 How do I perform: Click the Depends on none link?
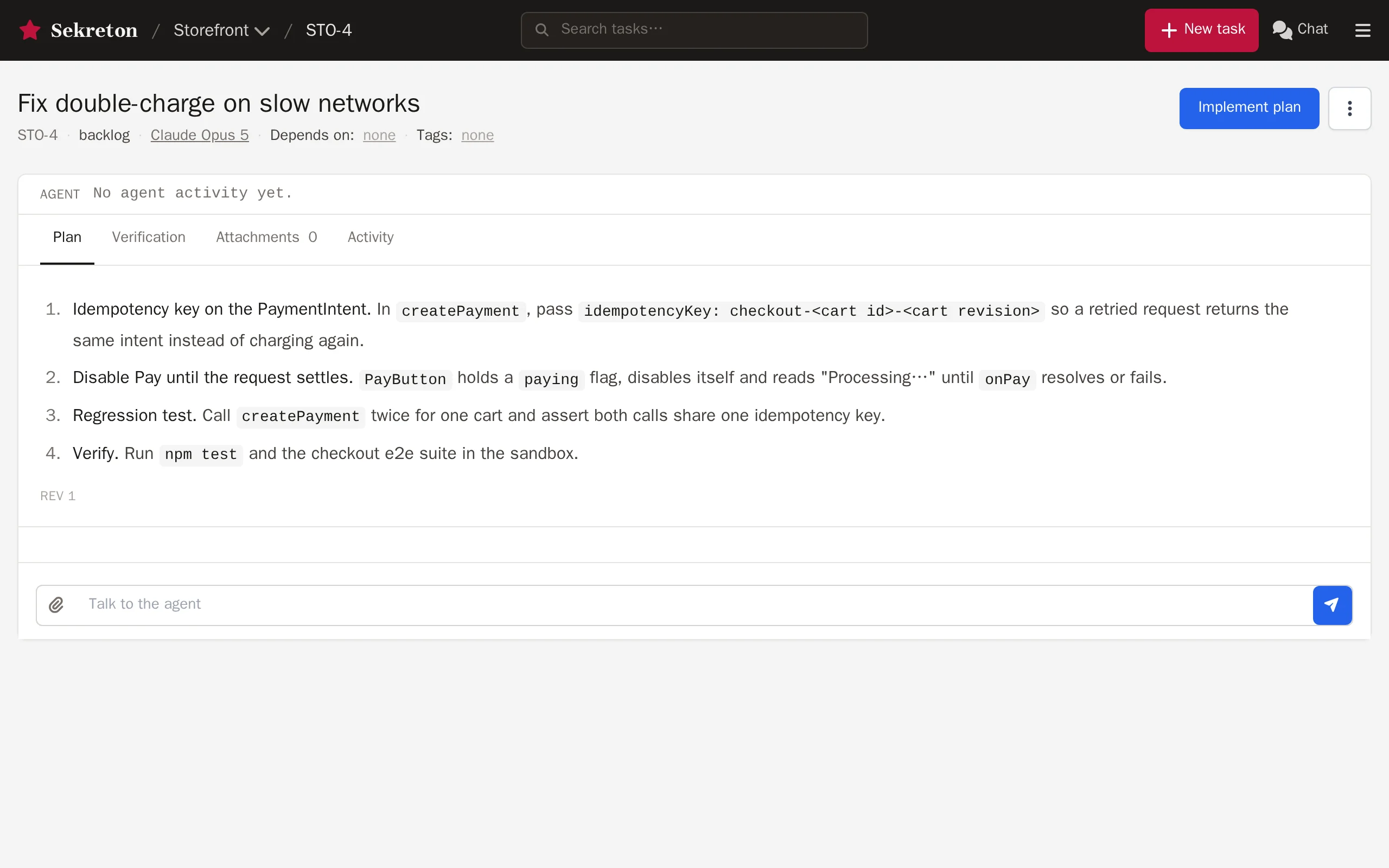coord(379,135)
